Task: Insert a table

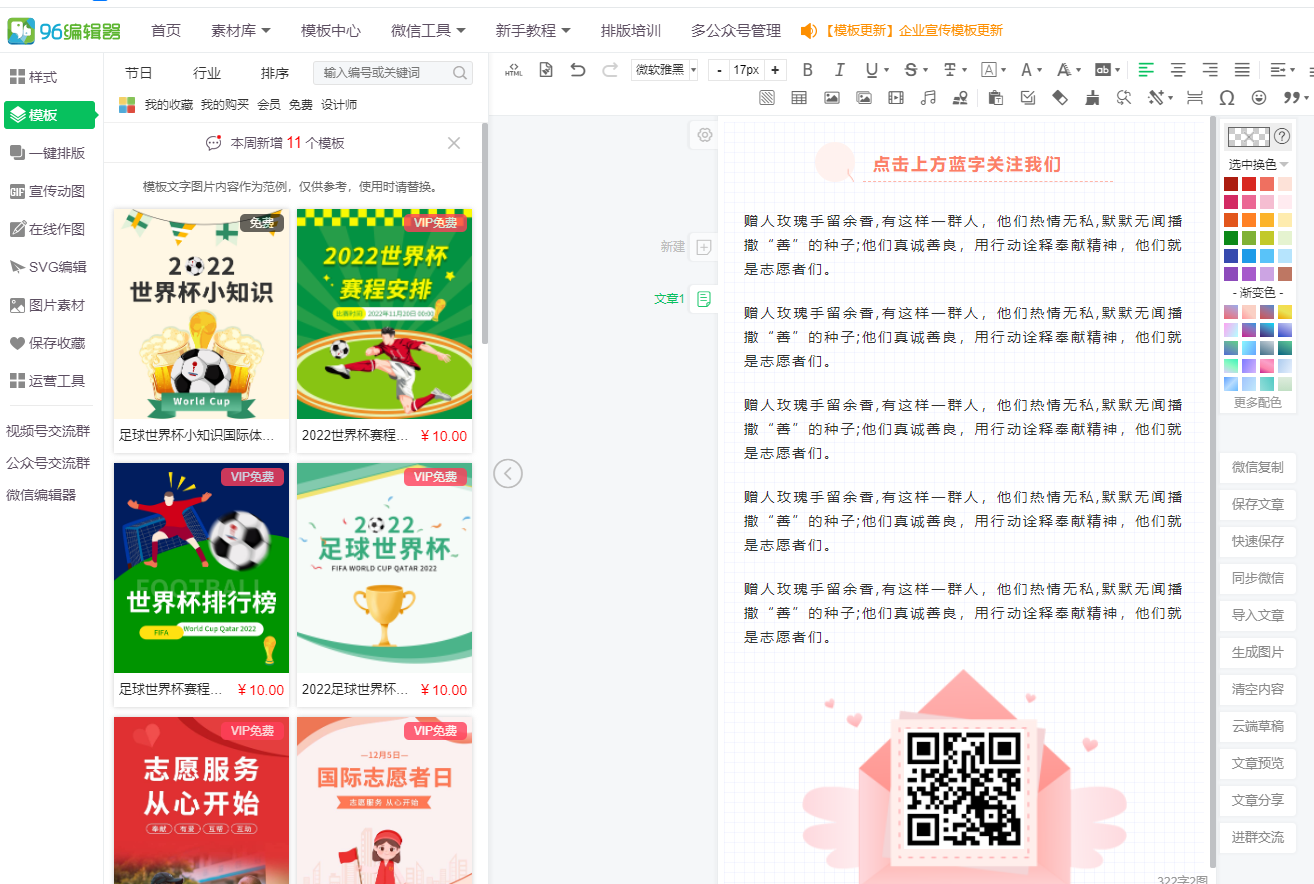Action: [799, 98]
